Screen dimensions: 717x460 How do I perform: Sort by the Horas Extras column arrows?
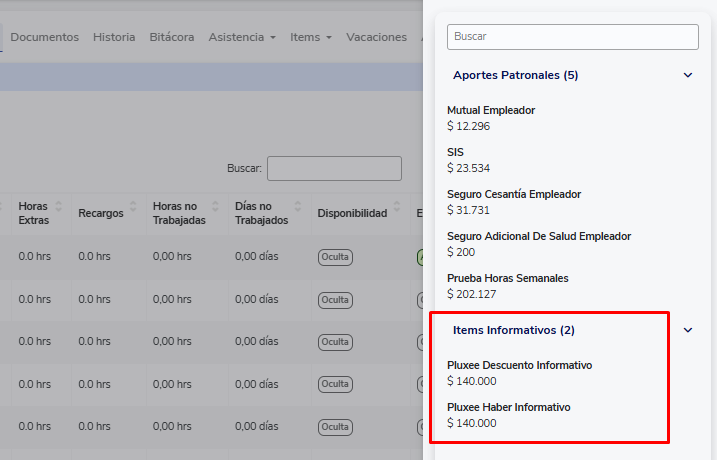(x=58, y=206)
